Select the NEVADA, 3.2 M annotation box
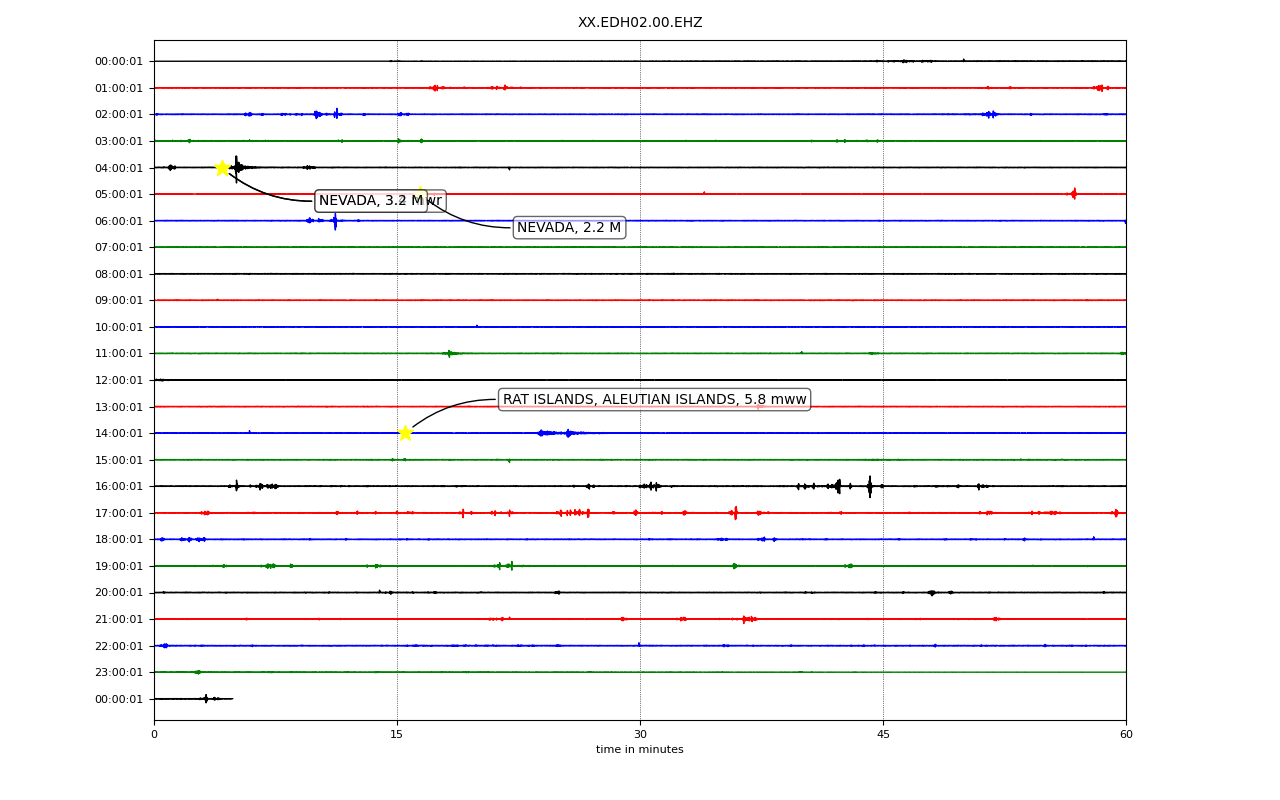The image size is (1280, 800). coord(380,201)
